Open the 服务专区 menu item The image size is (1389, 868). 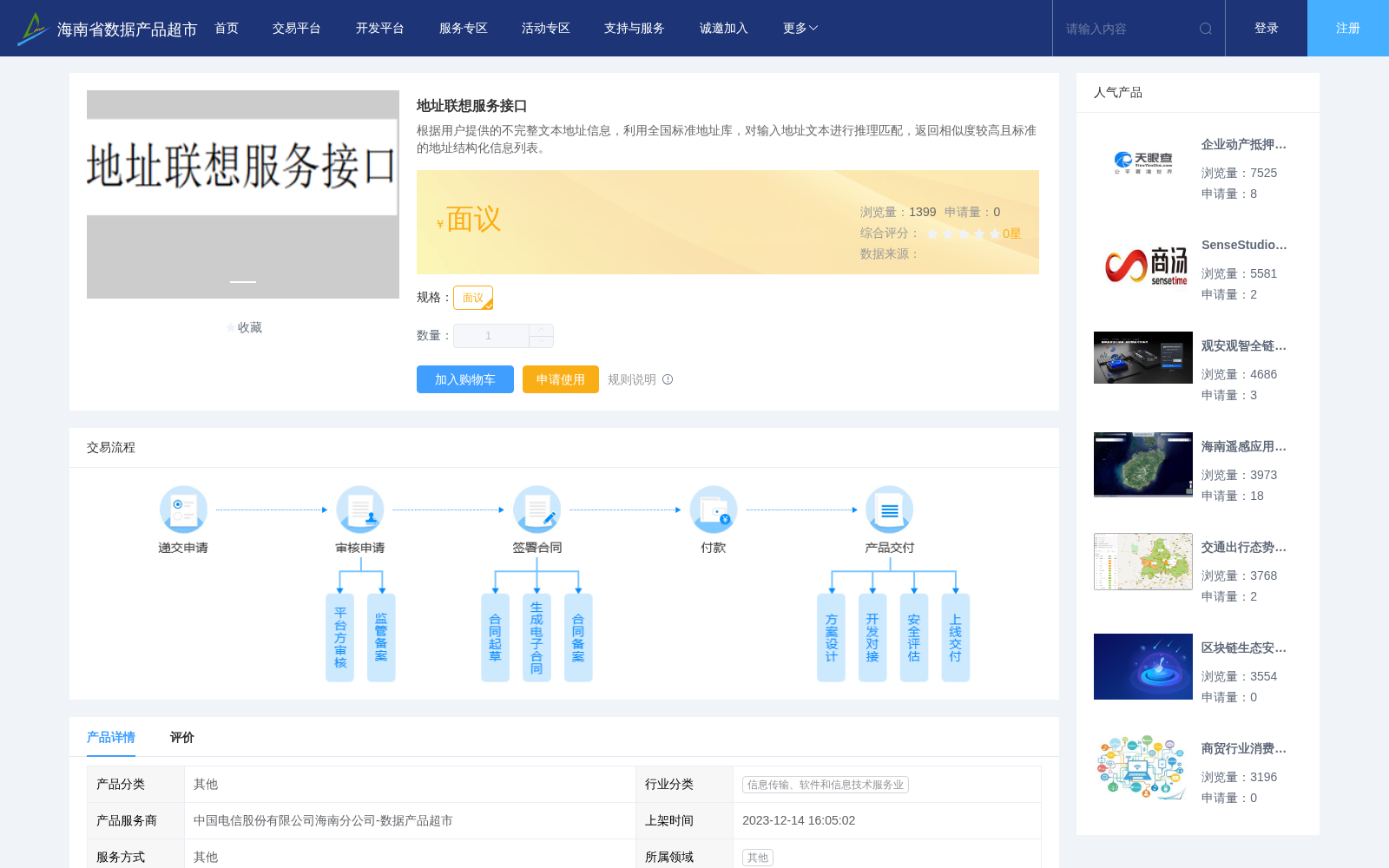click(464, 29)
